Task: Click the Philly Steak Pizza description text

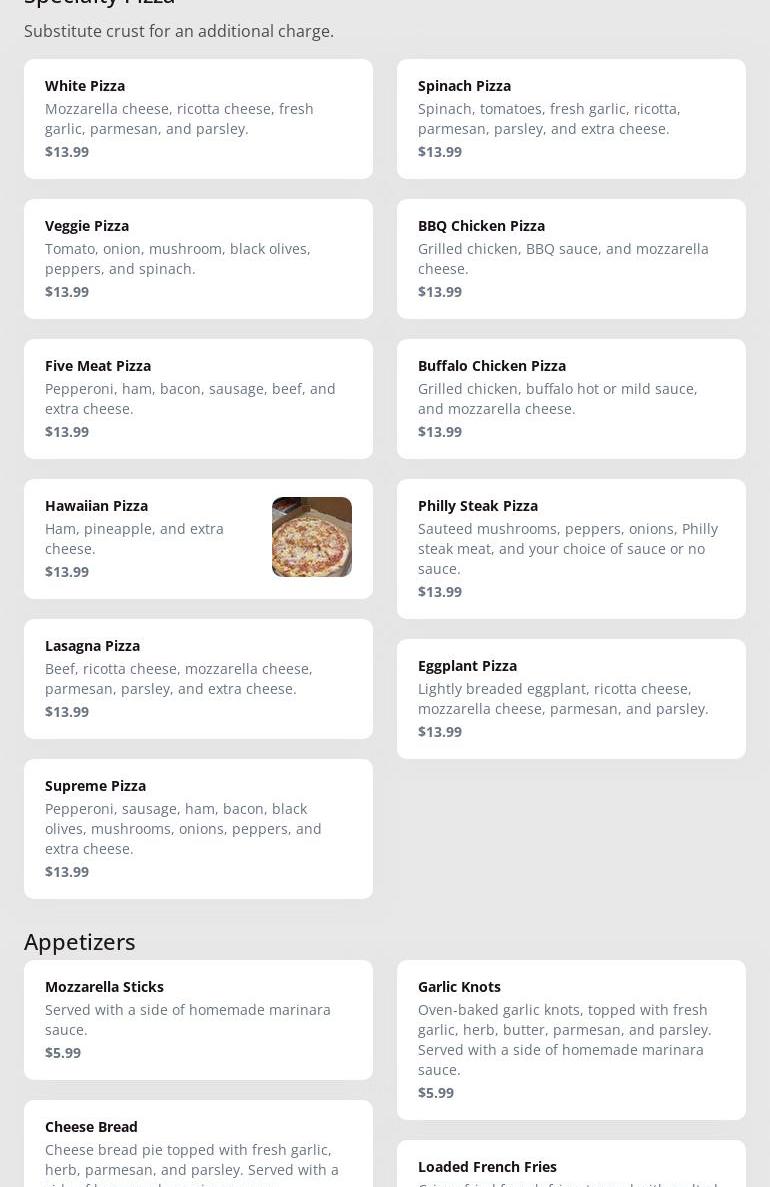Action: point(567,549)
